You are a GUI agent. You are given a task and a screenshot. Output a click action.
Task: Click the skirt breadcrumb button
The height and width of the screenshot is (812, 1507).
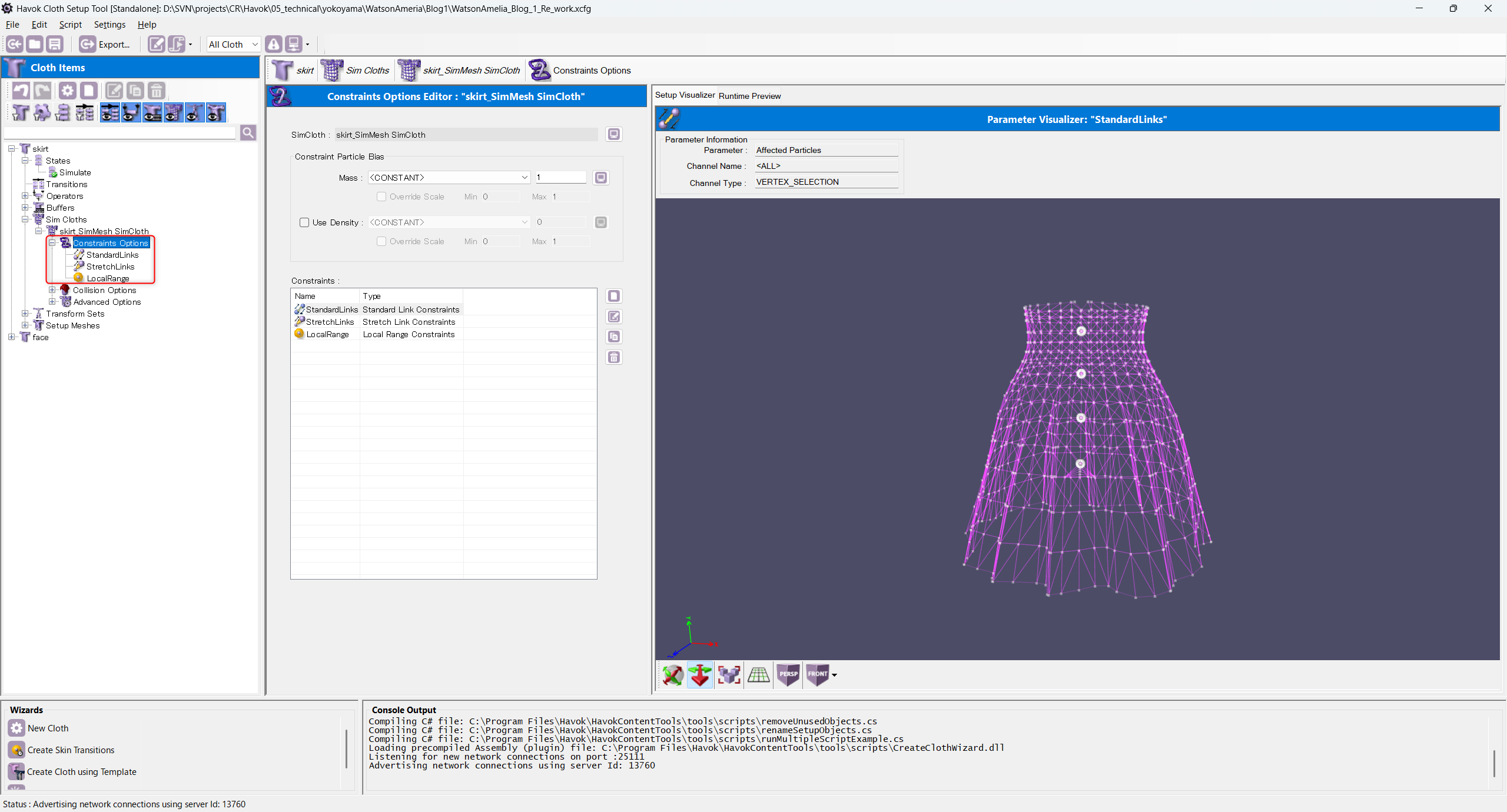tap(293, 71)
